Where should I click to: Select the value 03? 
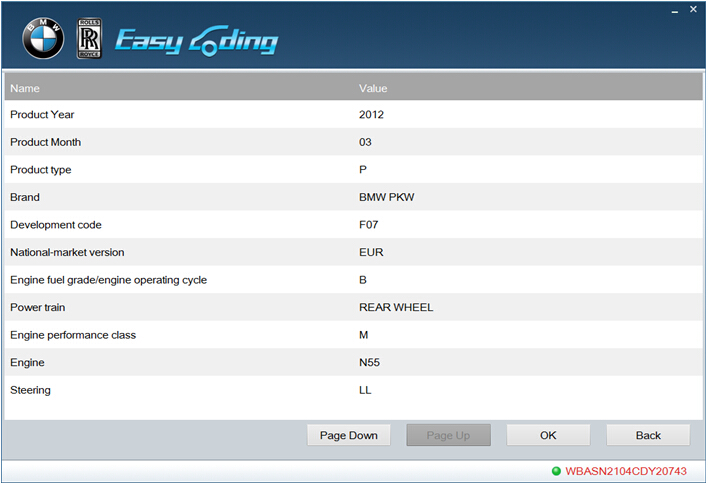[365, 142]
